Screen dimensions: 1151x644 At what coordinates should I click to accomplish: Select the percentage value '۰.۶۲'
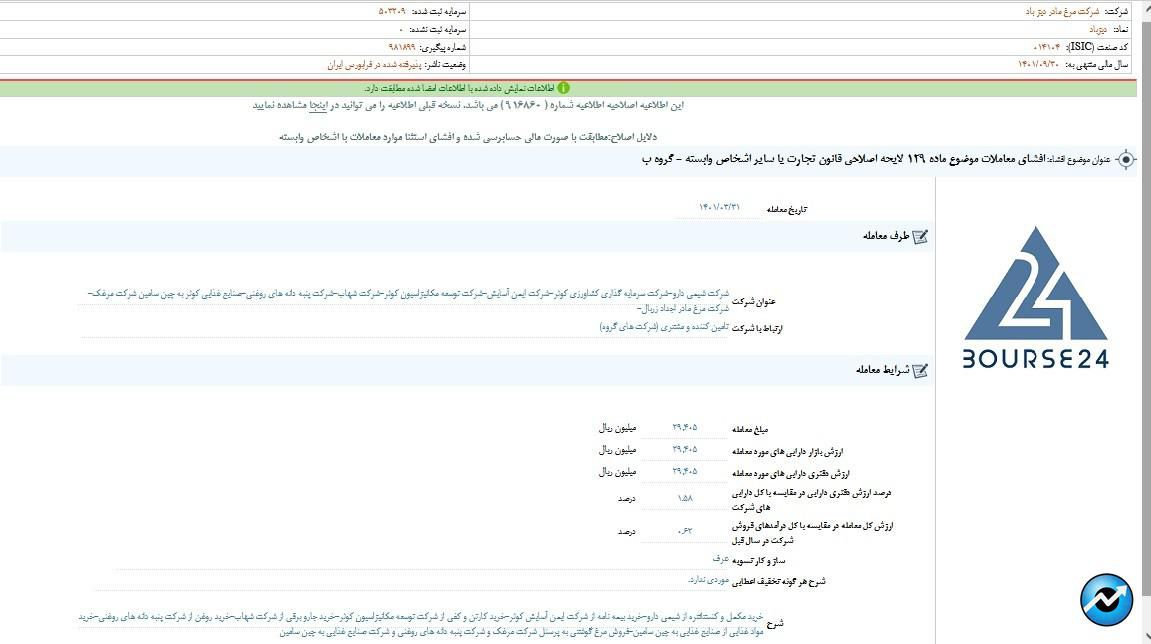click(x=685, y=530)
